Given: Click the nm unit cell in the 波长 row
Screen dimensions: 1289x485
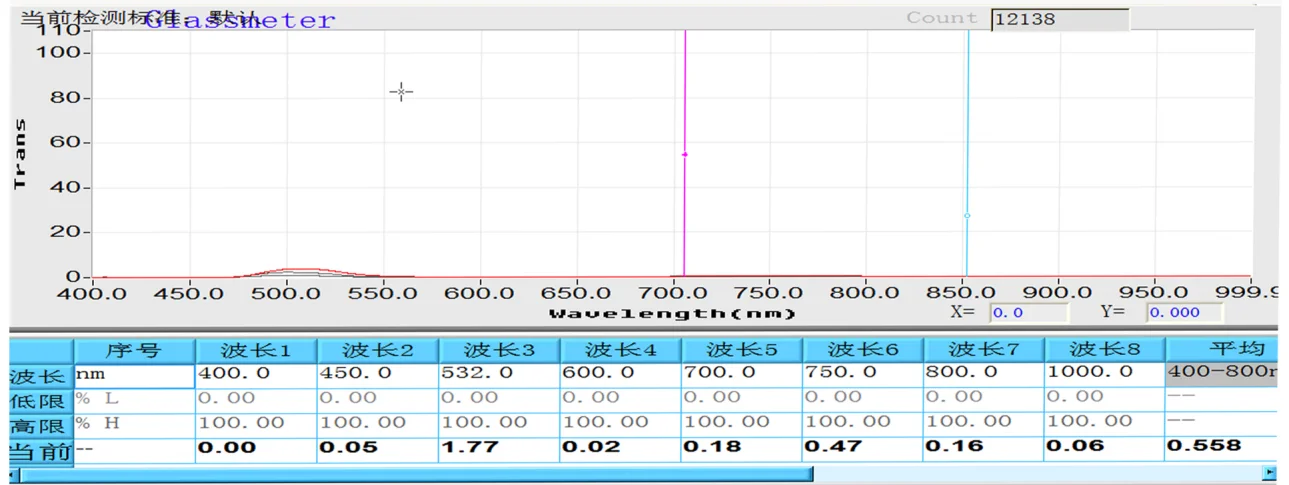Looking at the screenshot, I should (x=134, y=376).
